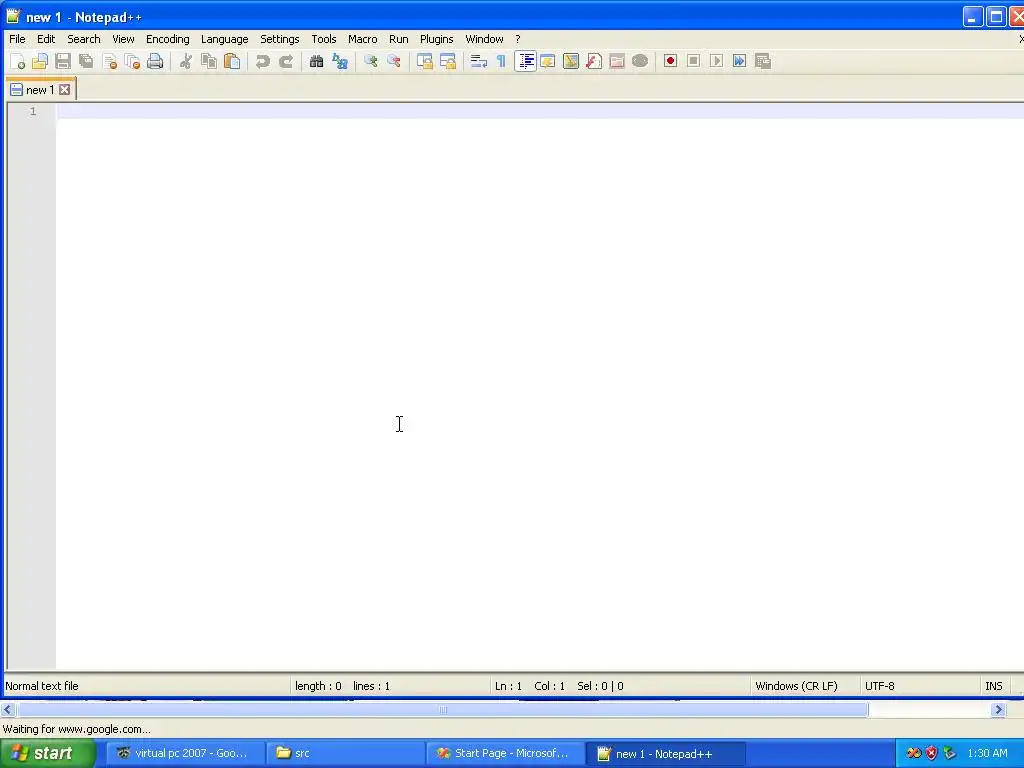The image size is (1024, 768).
Task: Open the Macro menu
Action: coord(362,39)
